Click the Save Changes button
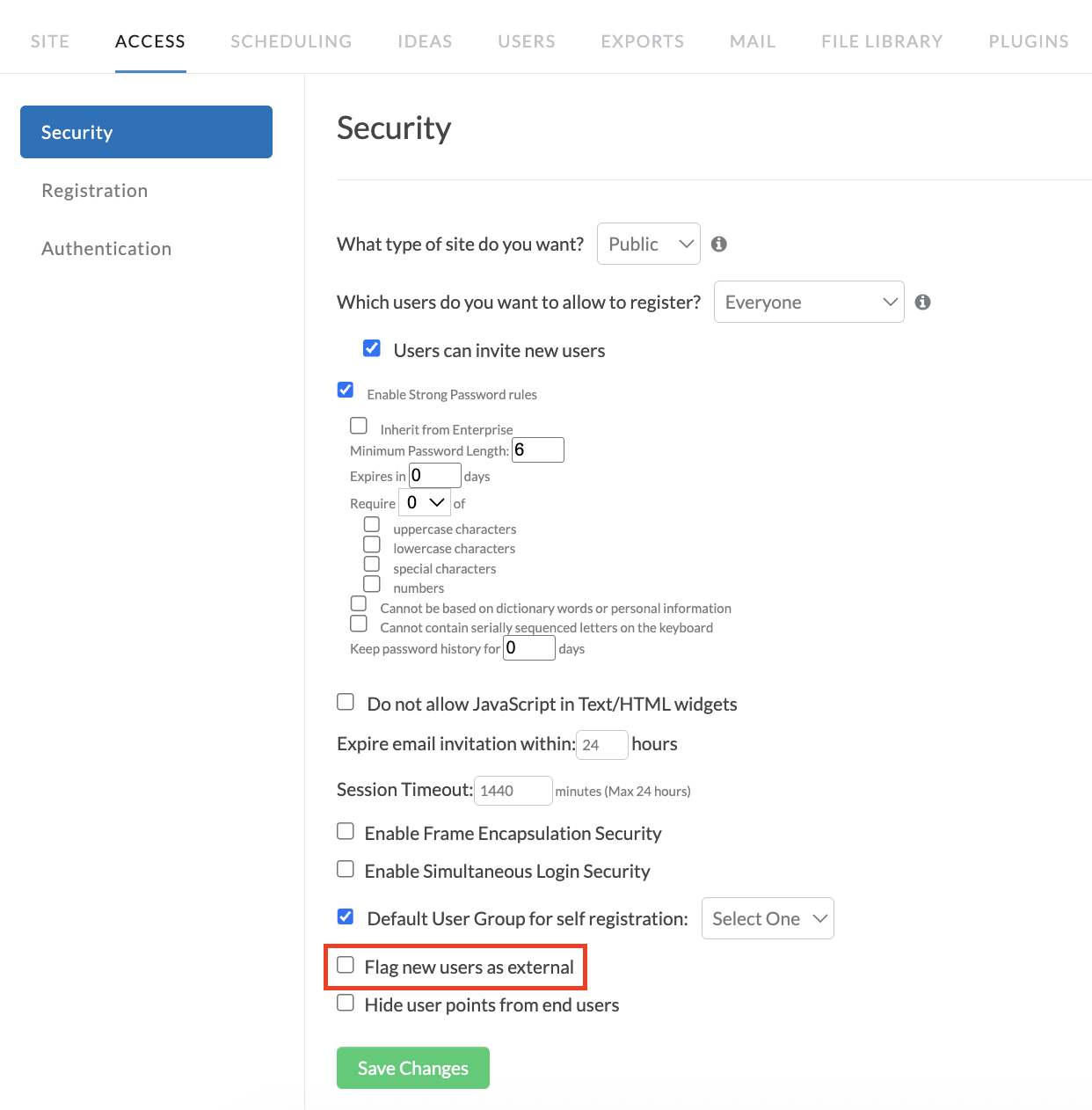Screen dimensions: 1092x1110 click(413, 1068)
